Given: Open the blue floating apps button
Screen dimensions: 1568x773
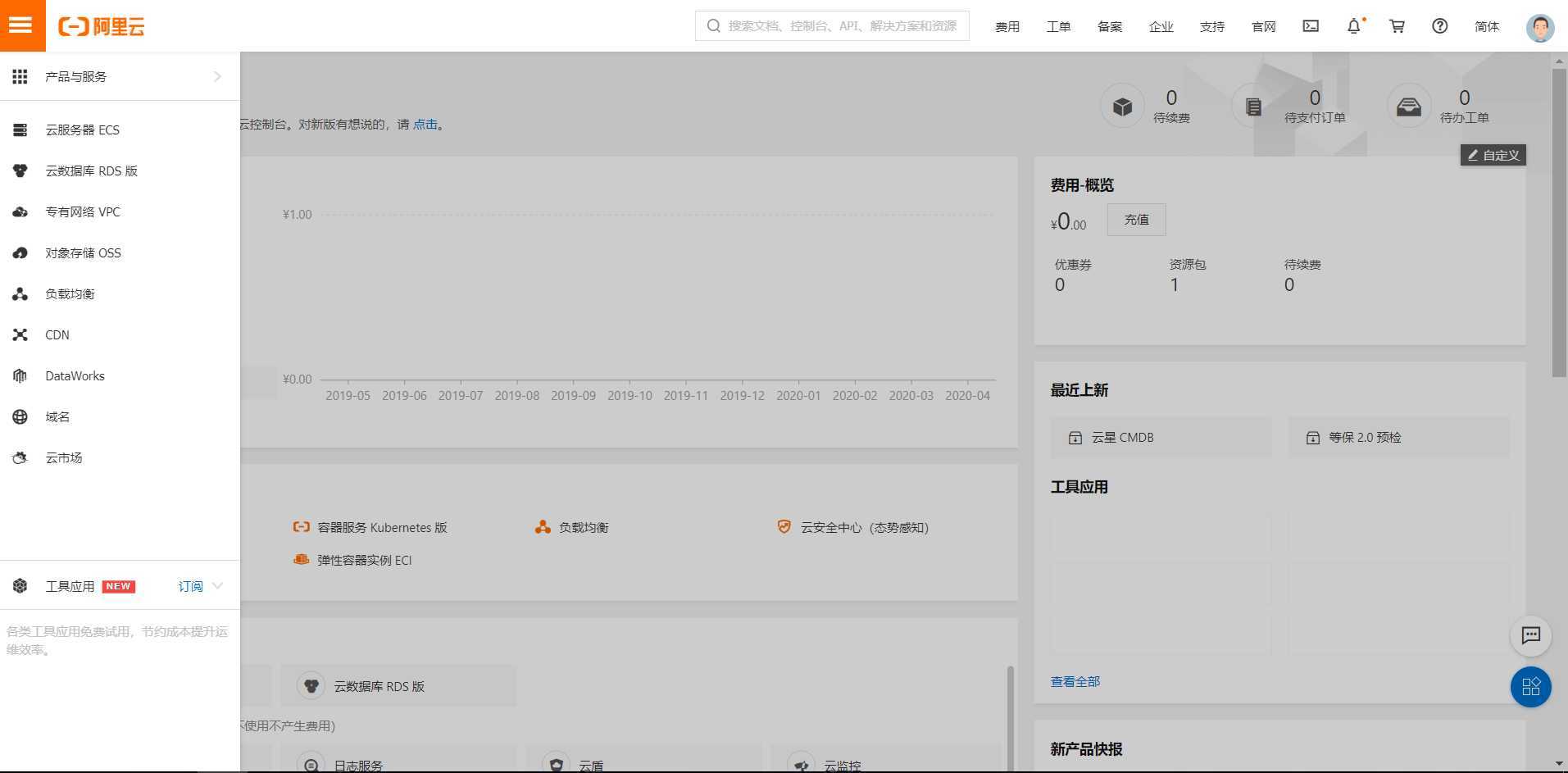Looking at the screenshot, I should [x=1530, y=687].
